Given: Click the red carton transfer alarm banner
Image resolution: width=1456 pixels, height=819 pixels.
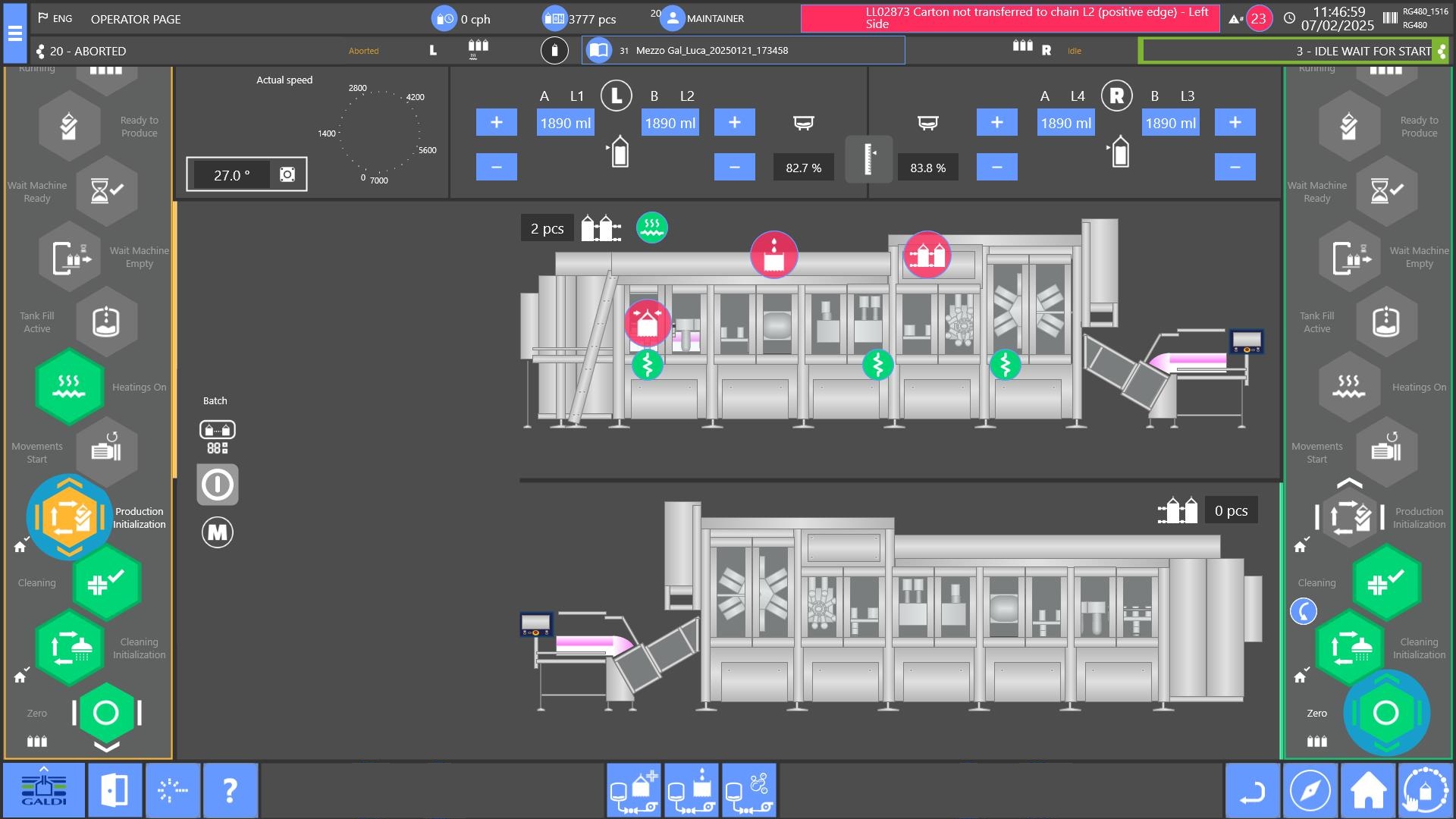Looking at the screenshot, I should (x=1009, y=18).
